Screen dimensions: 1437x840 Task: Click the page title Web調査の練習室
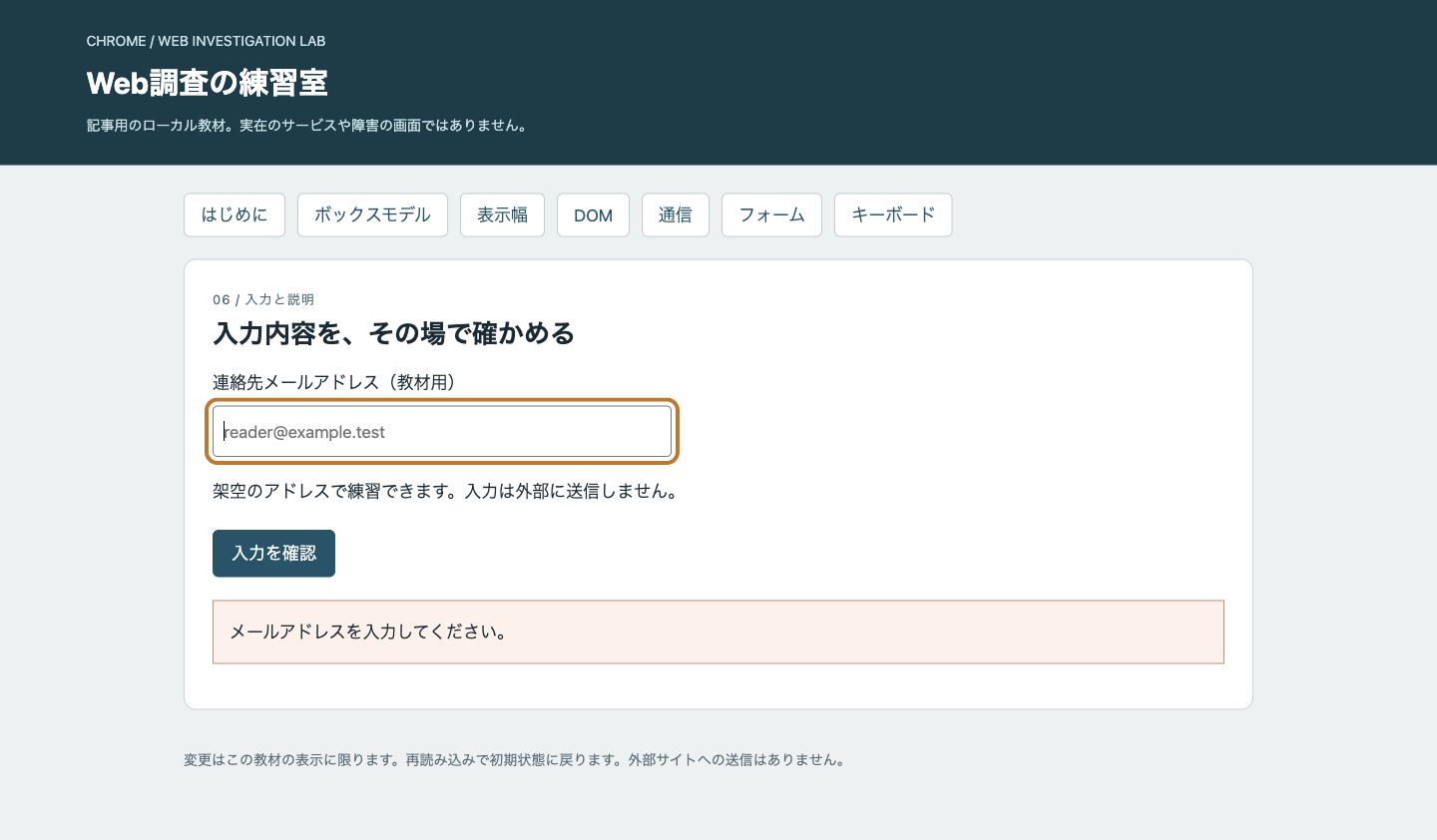[x=208, y=83]
